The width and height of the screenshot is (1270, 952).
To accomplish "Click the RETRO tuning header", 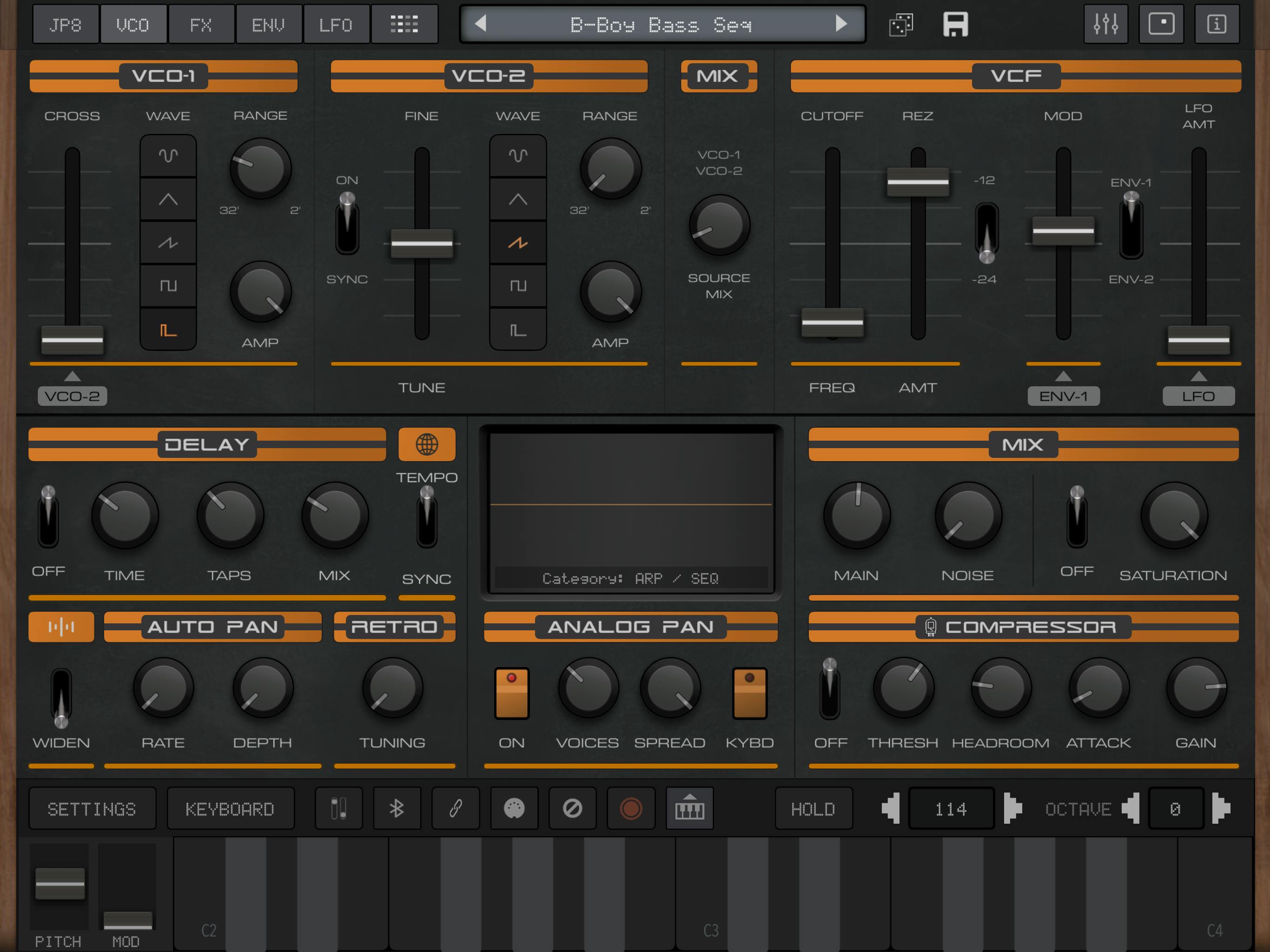I will pyautogui.click(x=395, y=627).
